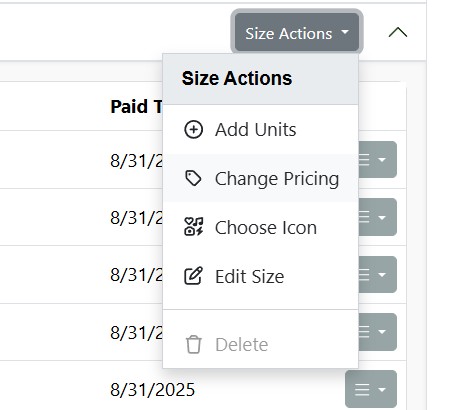
Task: Open the second table row's action dropdown caret
Action: coord(382,217)
